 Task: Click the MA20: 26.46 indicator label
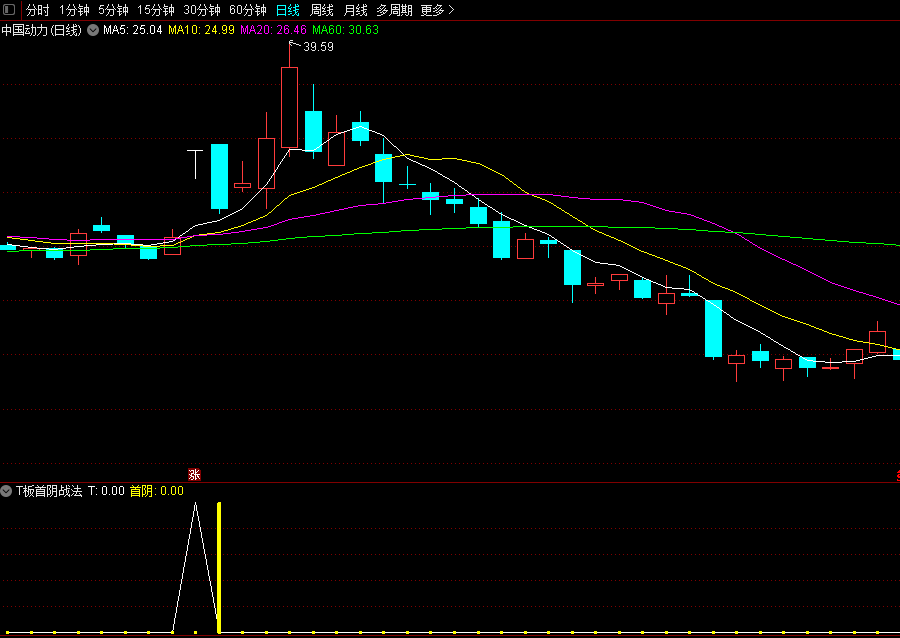[273, 30]
